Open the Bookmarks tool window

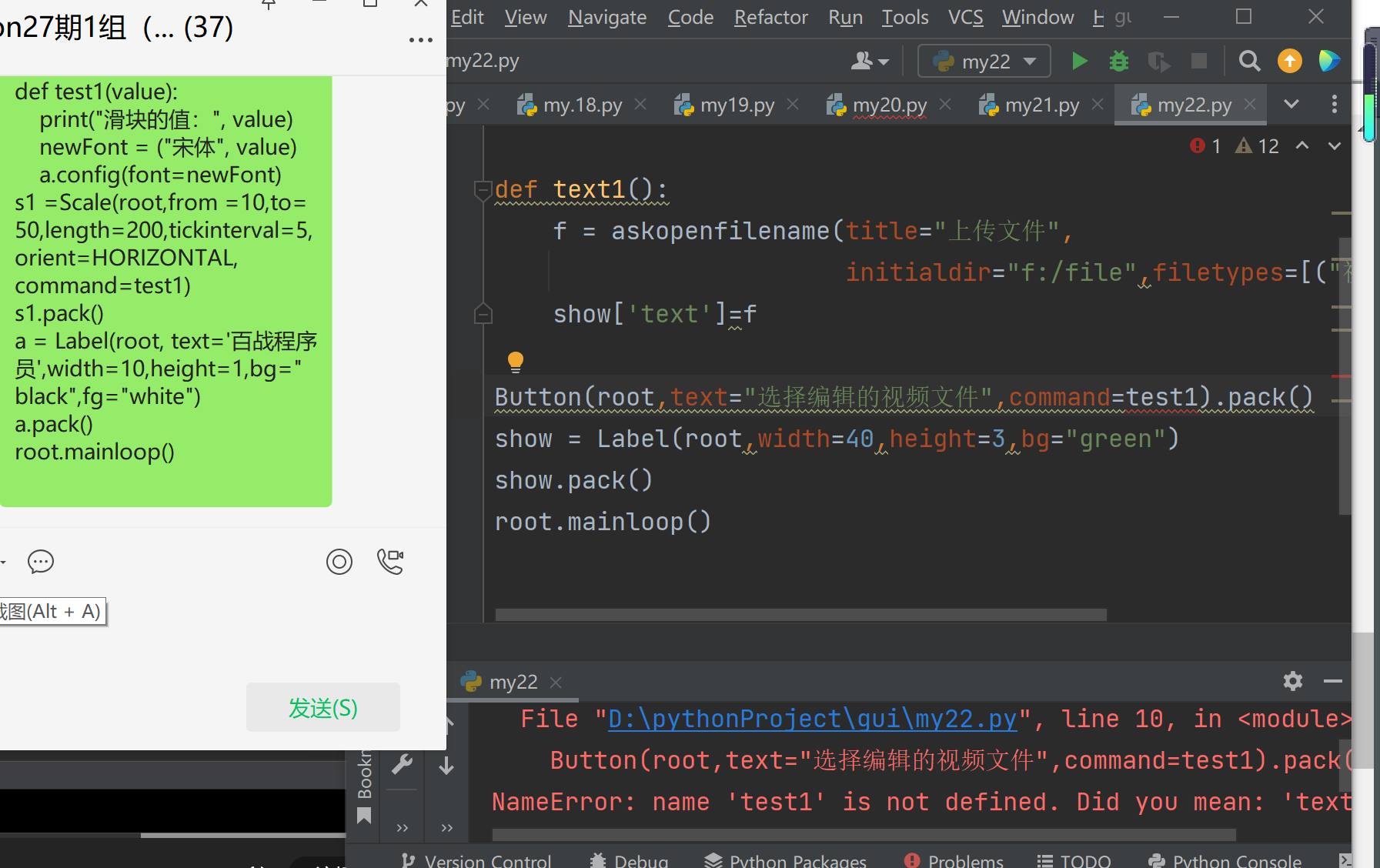(365, 786)
